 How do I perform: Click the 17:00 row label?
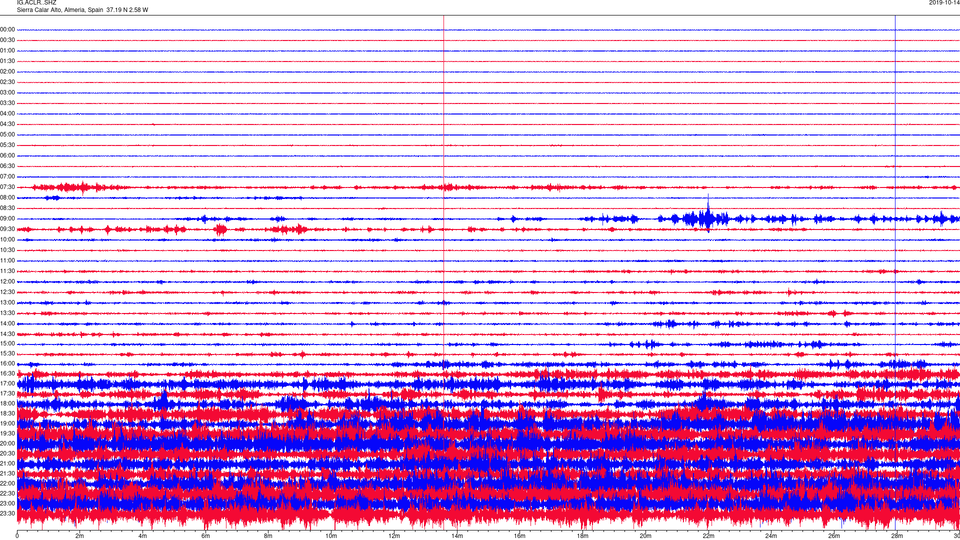coord(7,384)
